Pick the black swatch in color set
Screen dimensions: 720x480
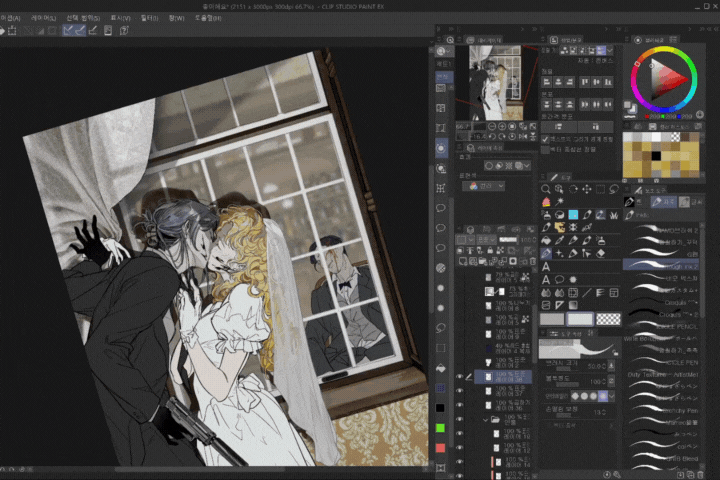click(656, 156)
